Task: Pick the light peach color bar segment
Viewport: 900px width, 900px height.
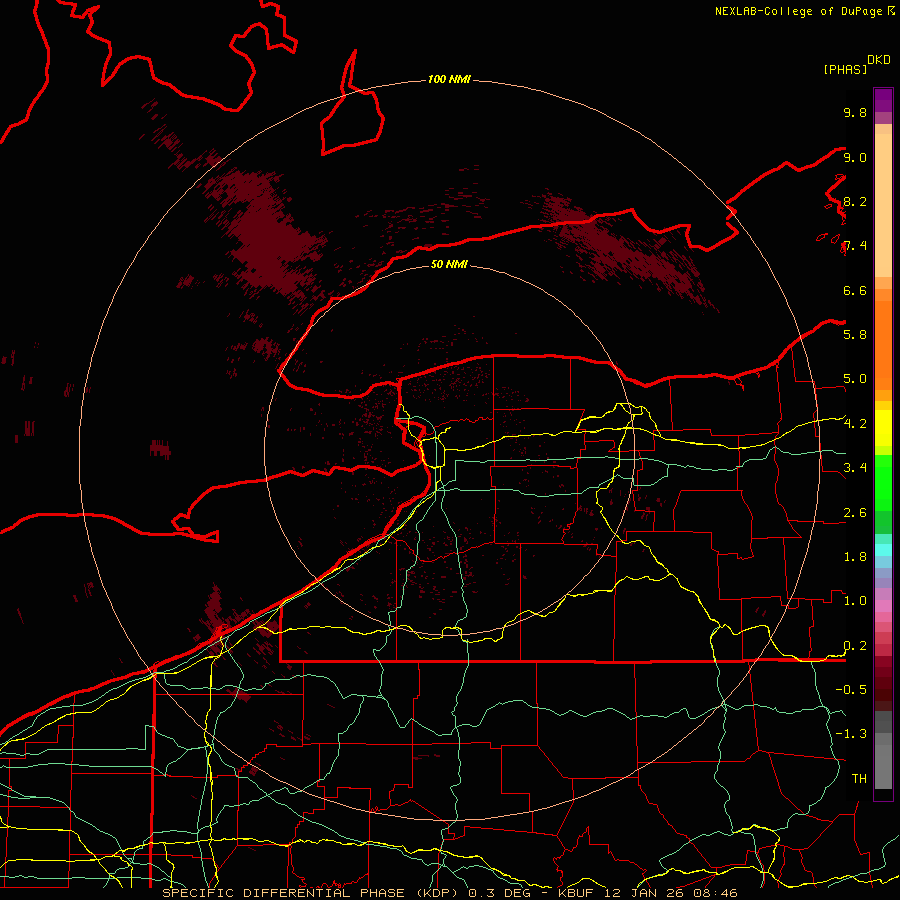Action: [883, 205]
